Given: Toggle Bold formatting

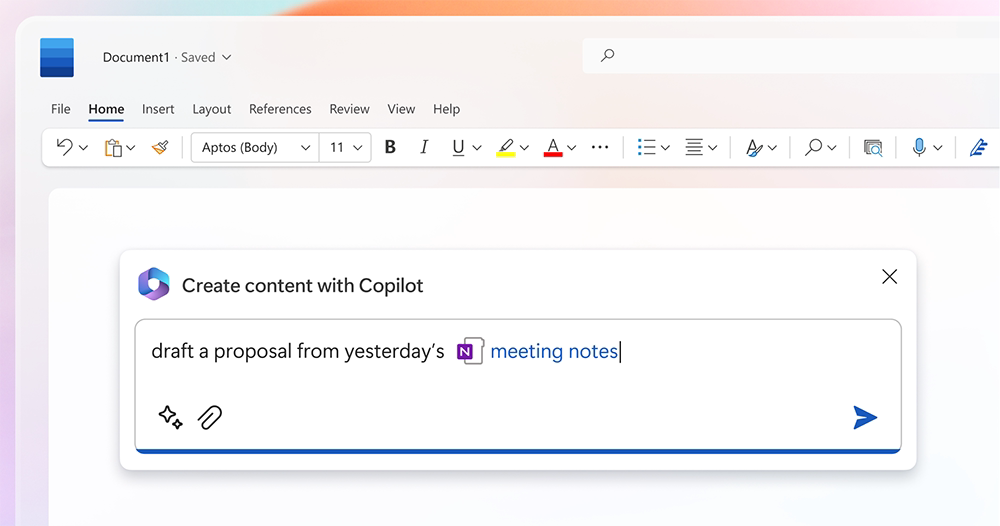Looking at the screenshot, I should point(390,148).
